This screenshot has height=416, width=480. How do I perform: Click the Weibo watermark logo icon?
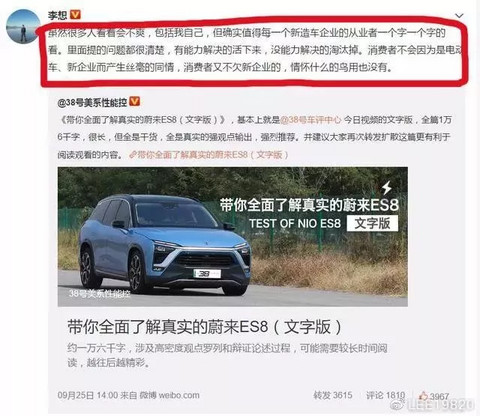coord(399,404)
